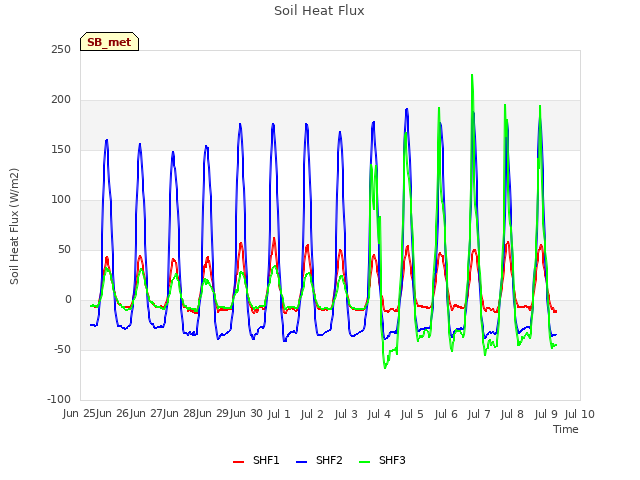Click the 200 y-axis tick label
Image resolution: width=640 pixels, height=480 pixels.
tap(61, 100)
